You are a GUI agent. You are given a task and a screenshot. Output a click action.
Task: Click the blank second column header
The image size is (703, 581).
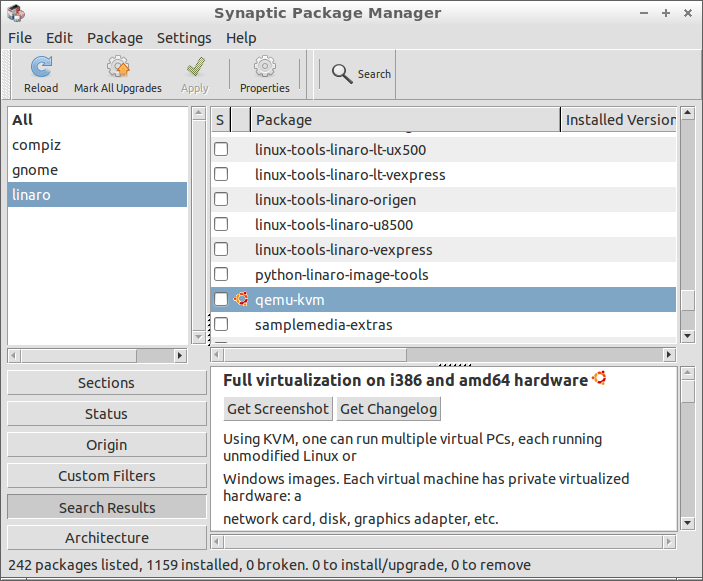click(x=241, y=120)
